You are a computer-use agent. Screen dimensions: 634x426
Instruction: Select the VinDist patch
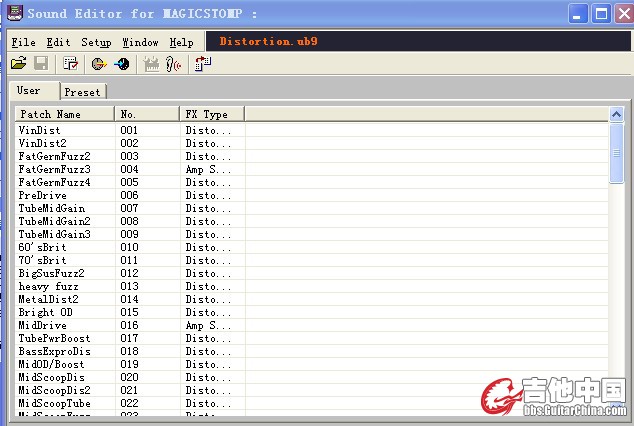[x=39, y=130]
